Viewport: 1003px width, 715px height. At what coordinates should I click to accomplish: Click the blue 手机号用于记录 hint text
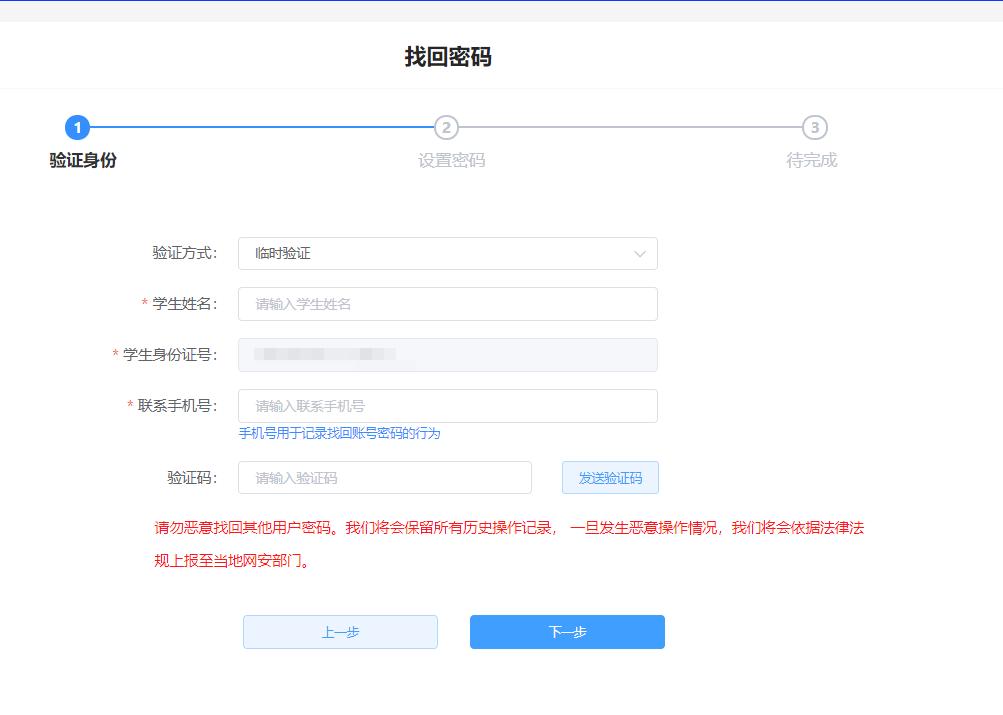(339, 433)
